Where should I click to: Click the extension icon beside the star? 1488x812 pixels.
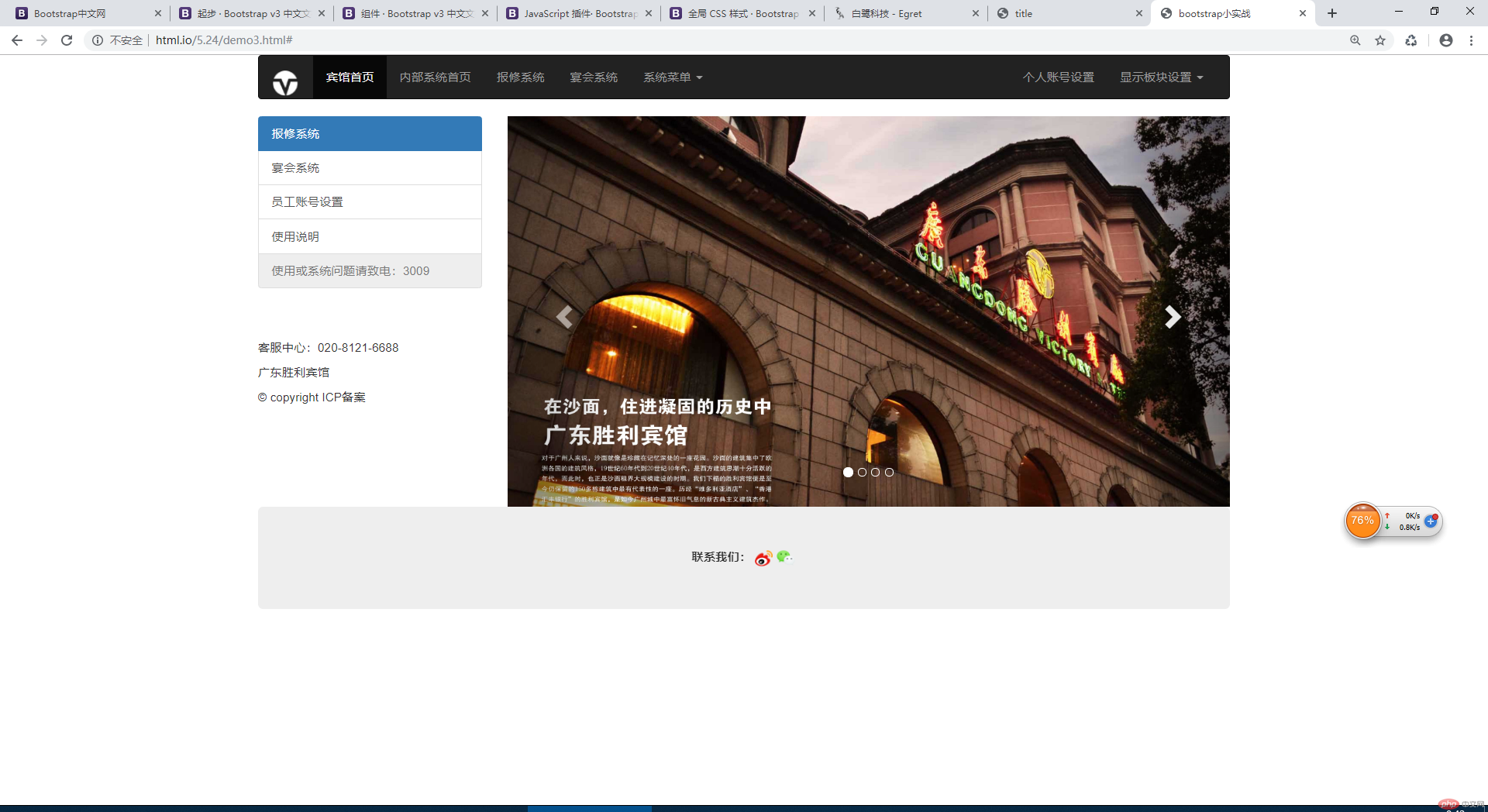pos(1411,40)
